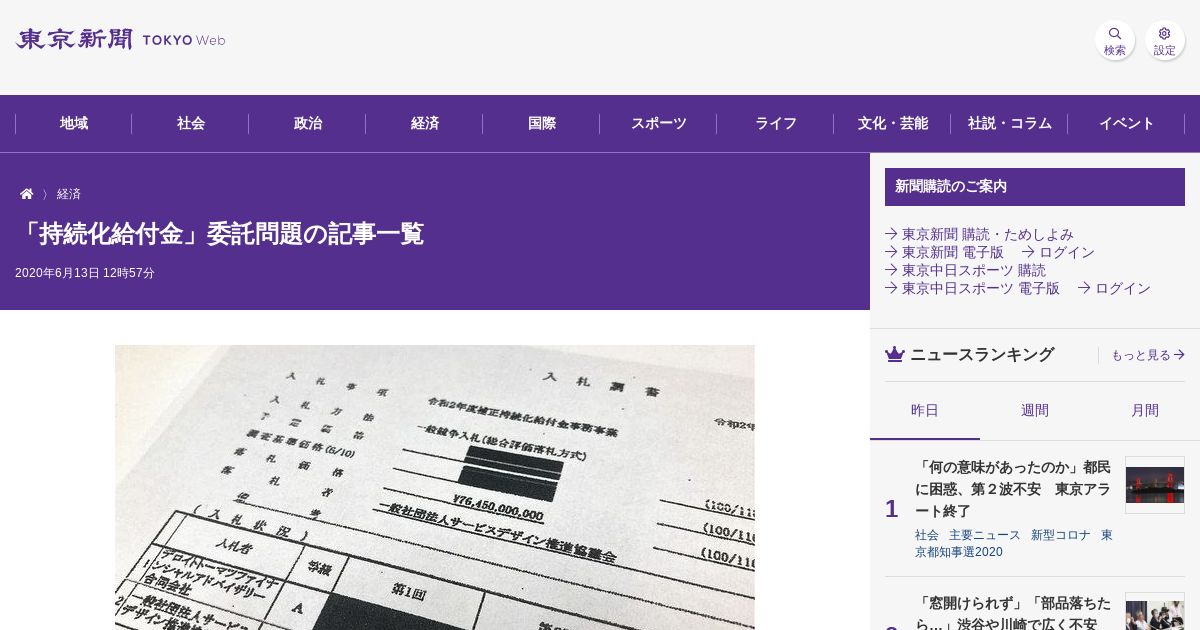Screen dimensions: 1200x630
Task: Select the 昨日 ranking tab
Action: (x=925, y=410)
